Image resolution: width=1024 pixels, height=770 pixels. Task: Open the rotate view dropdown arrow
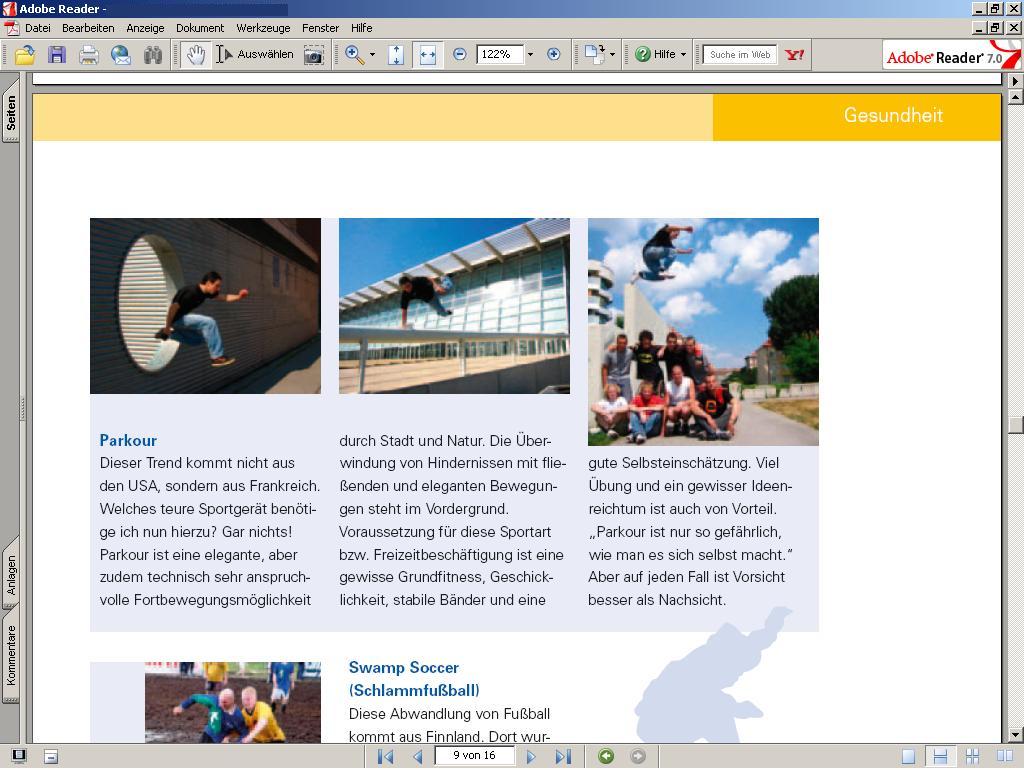613,55
